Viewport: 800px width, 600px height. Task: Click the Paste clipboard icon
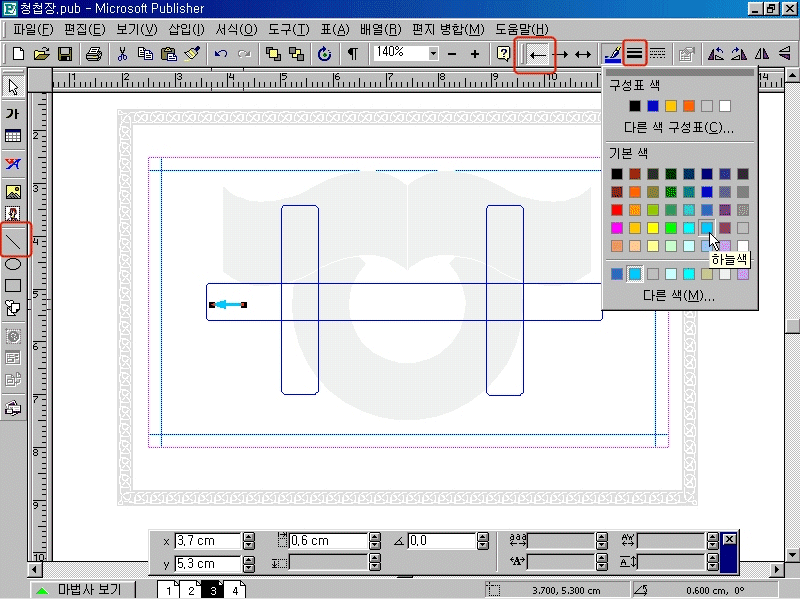pyautogui.click(x=169, y=54)
